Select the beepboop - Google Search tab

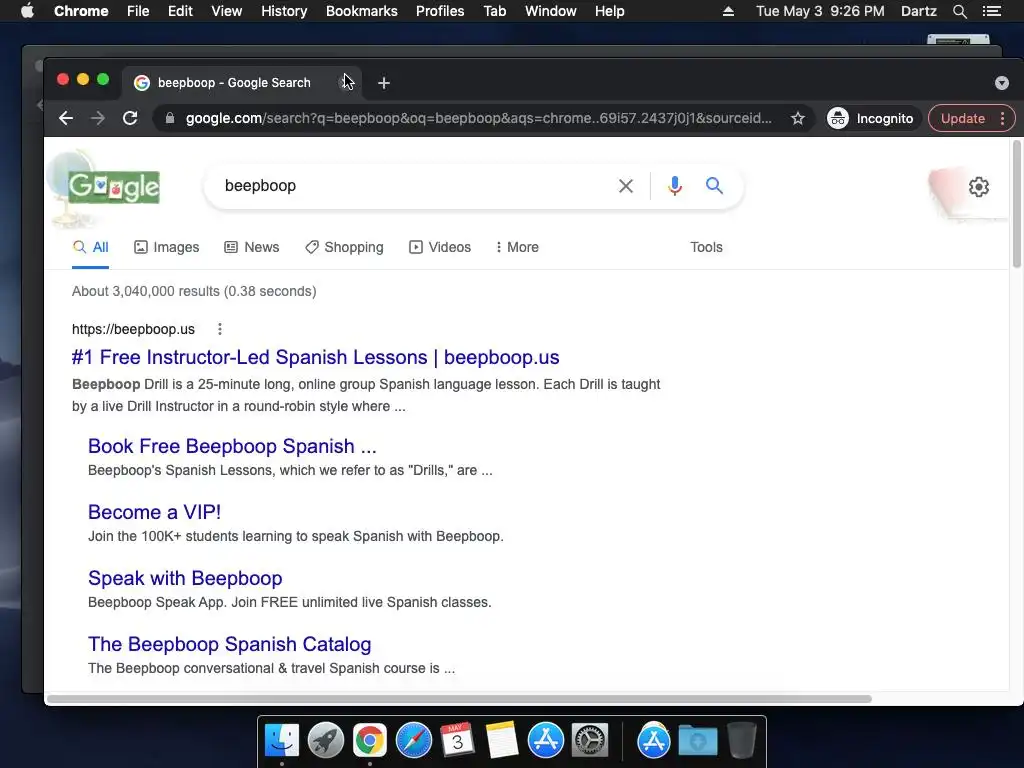[240, 83]
